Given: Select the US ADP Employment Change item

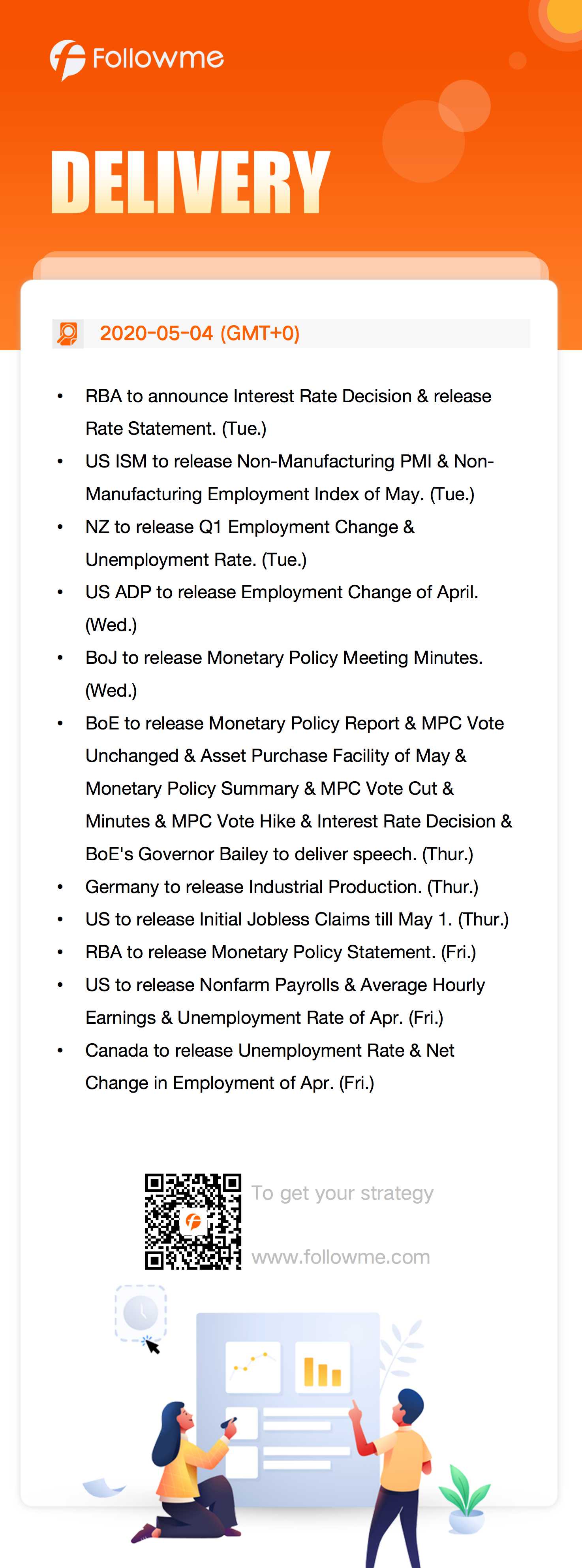Looking at the screenshot, I should (282, 608).
